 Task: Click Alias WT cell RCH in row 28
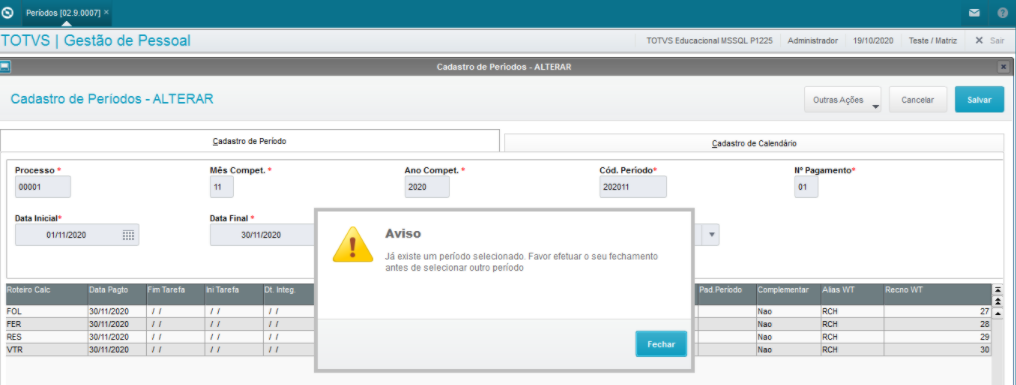(x=851, y=323)
